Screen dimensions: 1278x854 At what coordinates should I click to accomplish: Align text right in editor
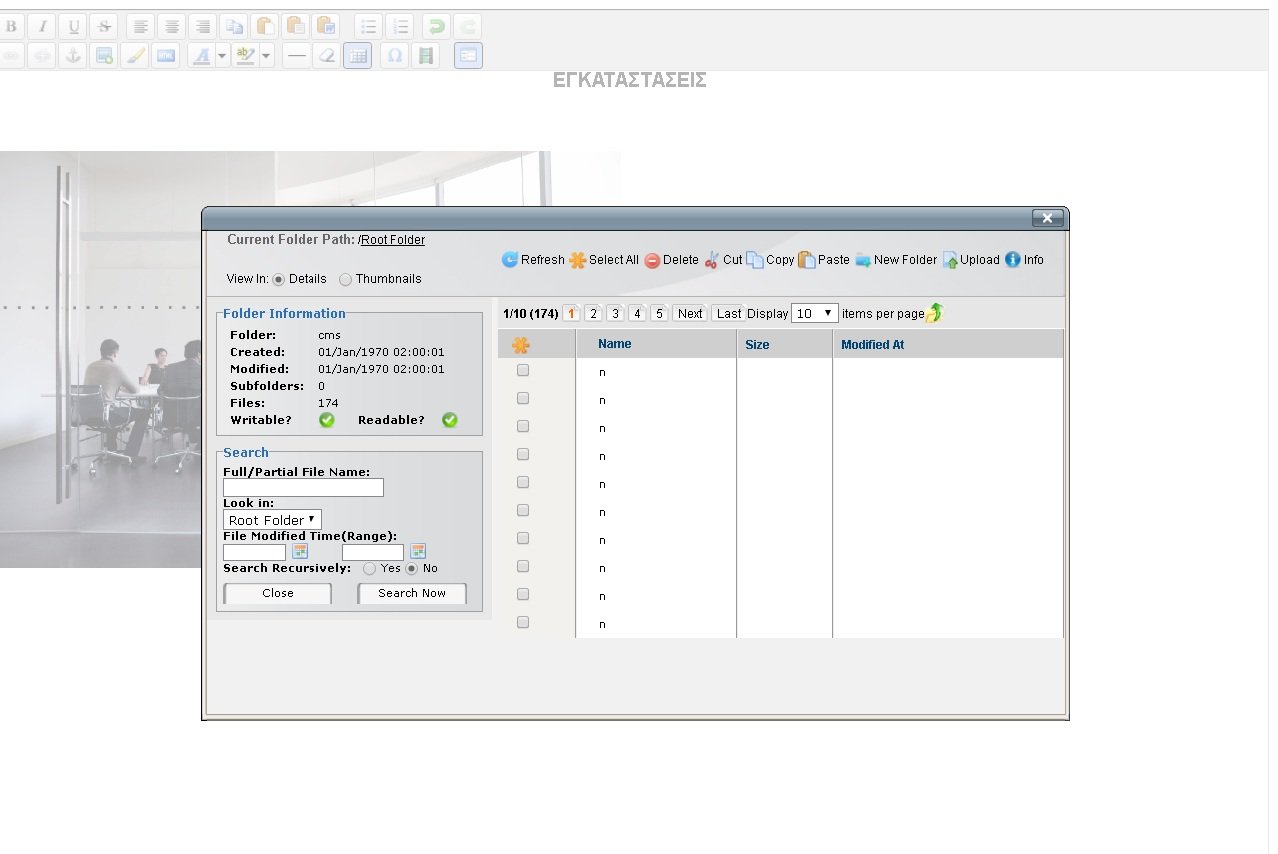[203, 27]
